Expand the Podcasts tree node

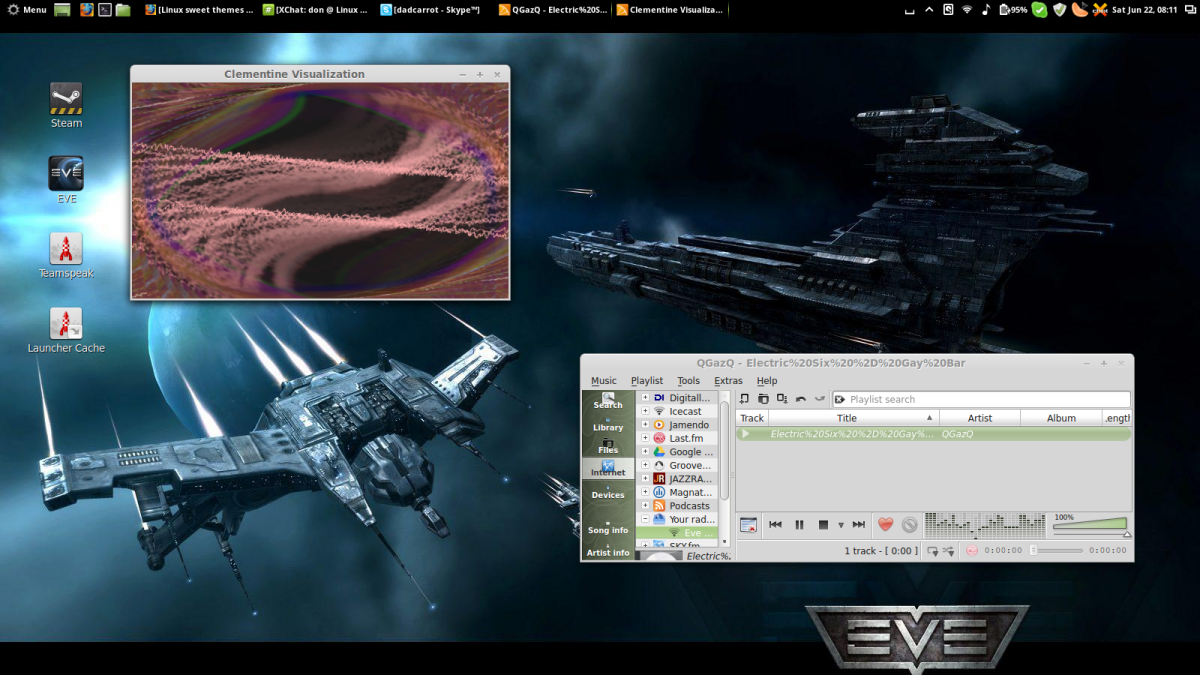[x=645, y=506]
